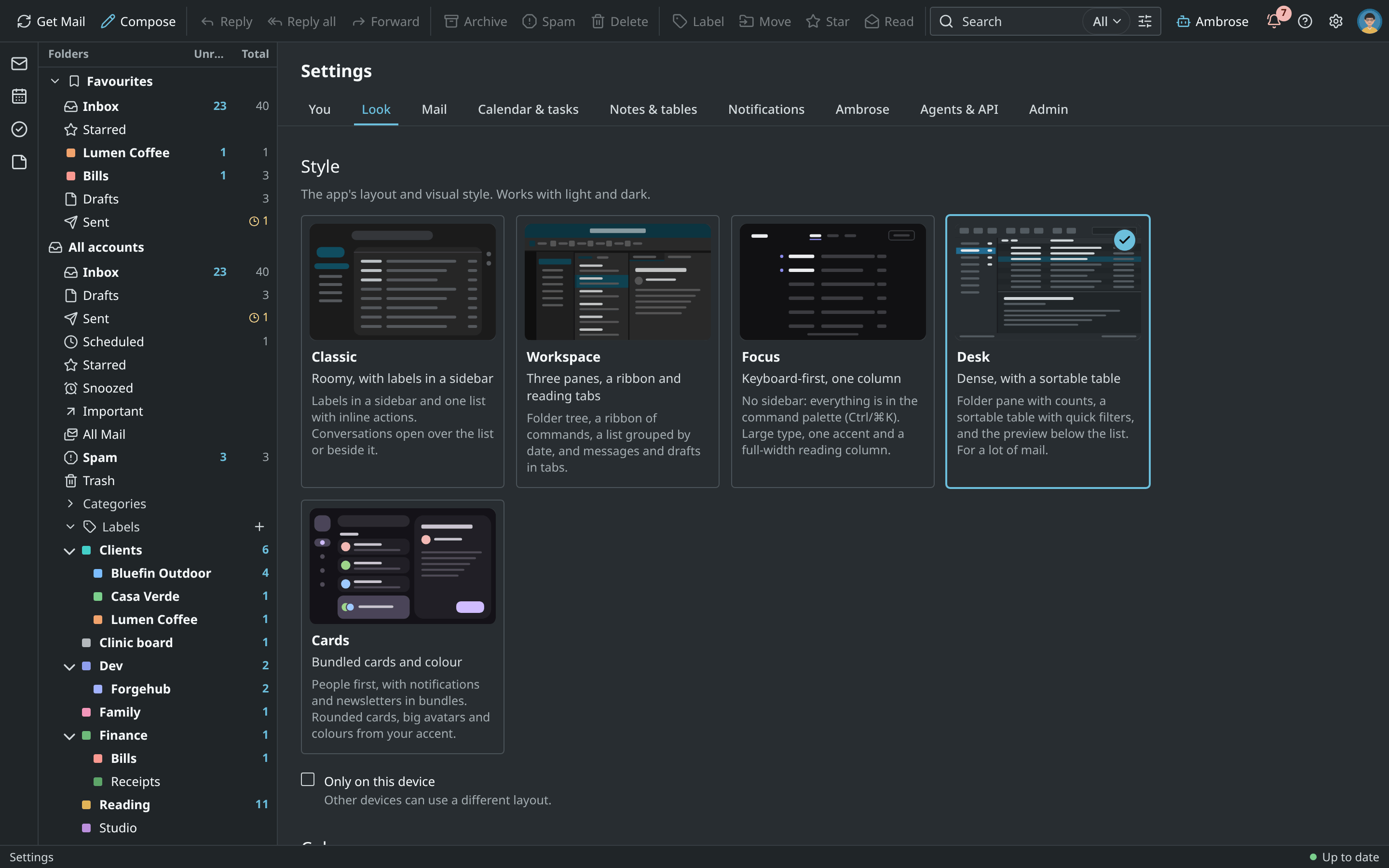Screen dimensions: 1389x868
Task: Open the help icon
Action: pyautogui.click(x=1305, y=21)
